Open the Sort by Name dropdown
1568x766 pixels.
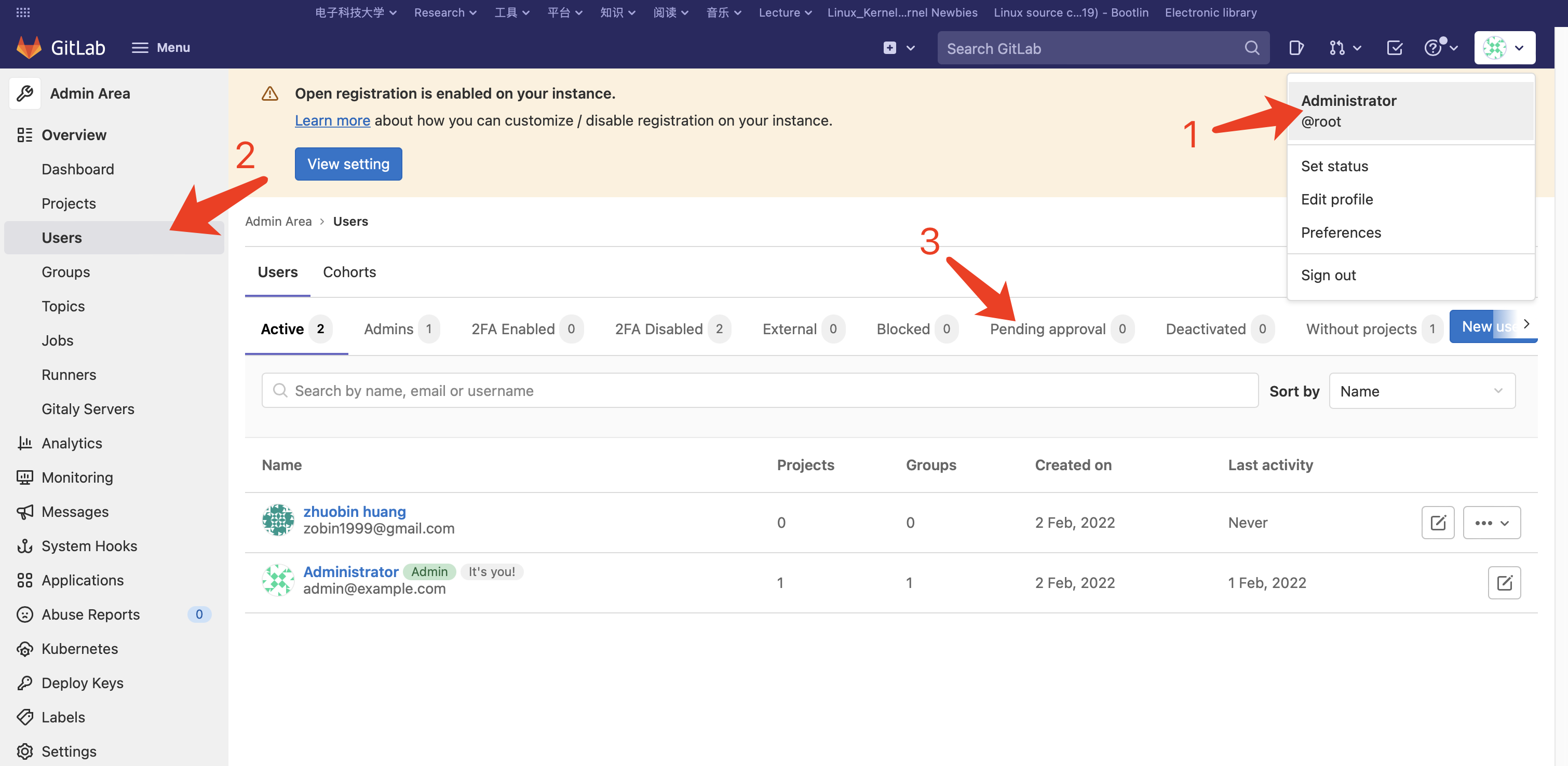tap(1422, 391)
